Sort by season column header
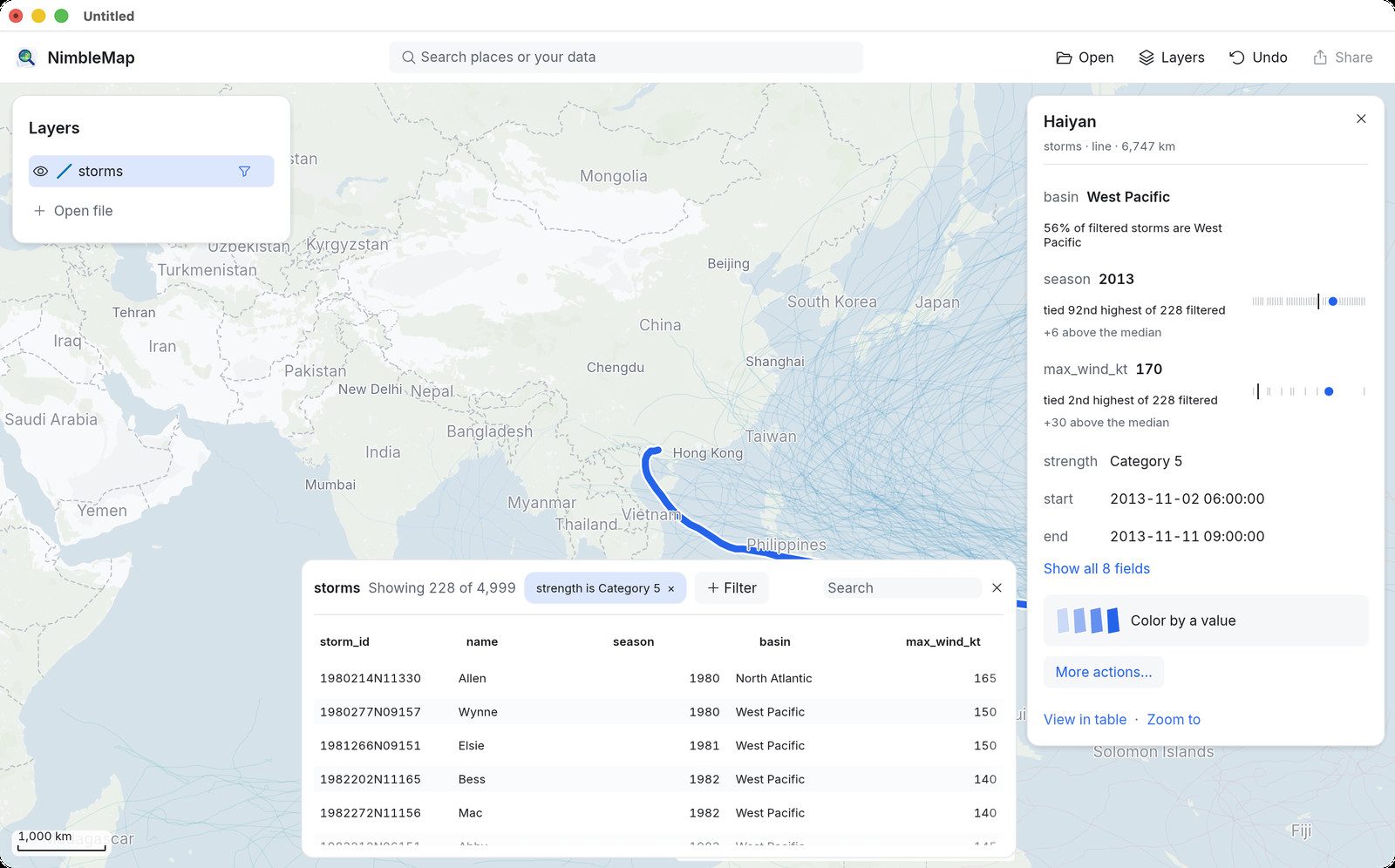The image size is (1395, 868). coord(633,641)
